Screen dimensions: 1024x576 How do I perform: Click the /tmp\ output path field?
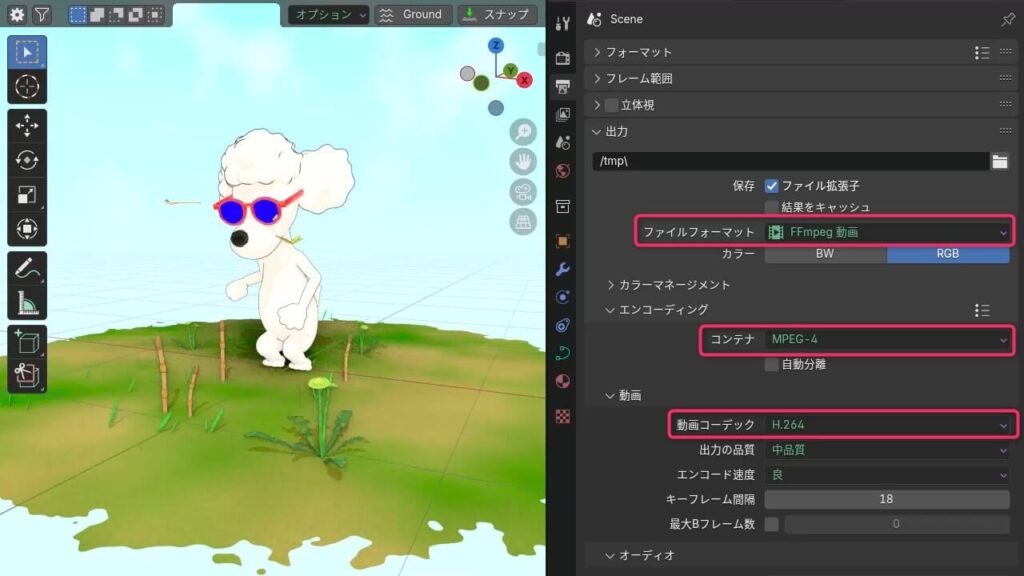coord(790,161)
